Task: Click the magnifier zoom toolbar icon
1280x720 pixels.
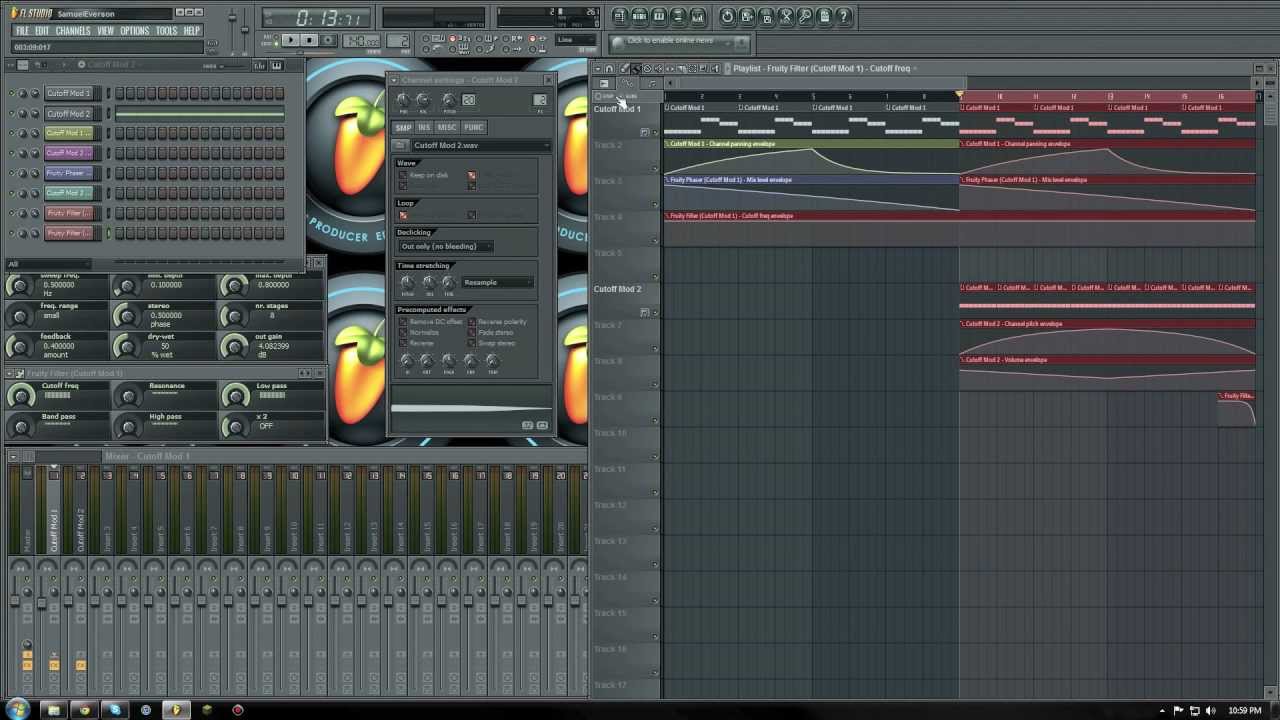Action: click(x=805, y=16)
